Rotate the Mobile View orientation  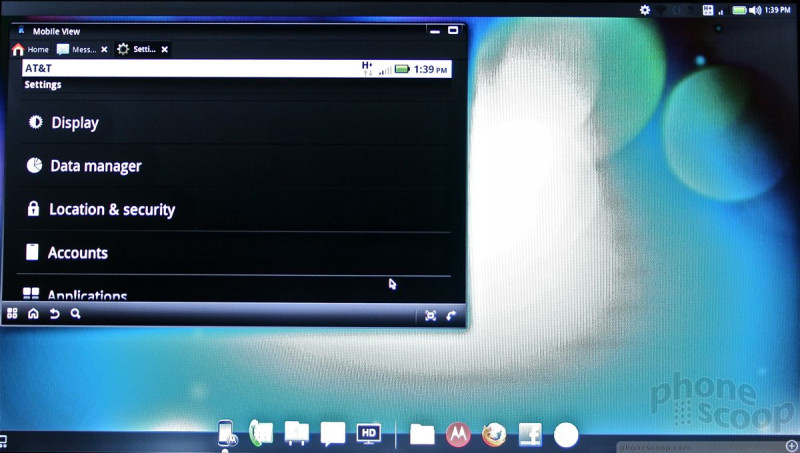(451, 316)
